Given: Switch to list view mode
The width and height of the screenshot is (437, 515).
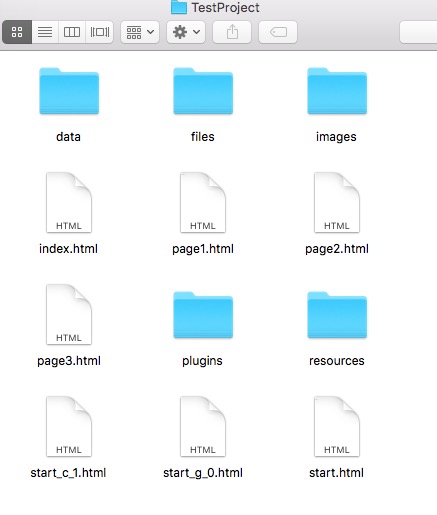Looking at the screenshot, I should 45,32.
